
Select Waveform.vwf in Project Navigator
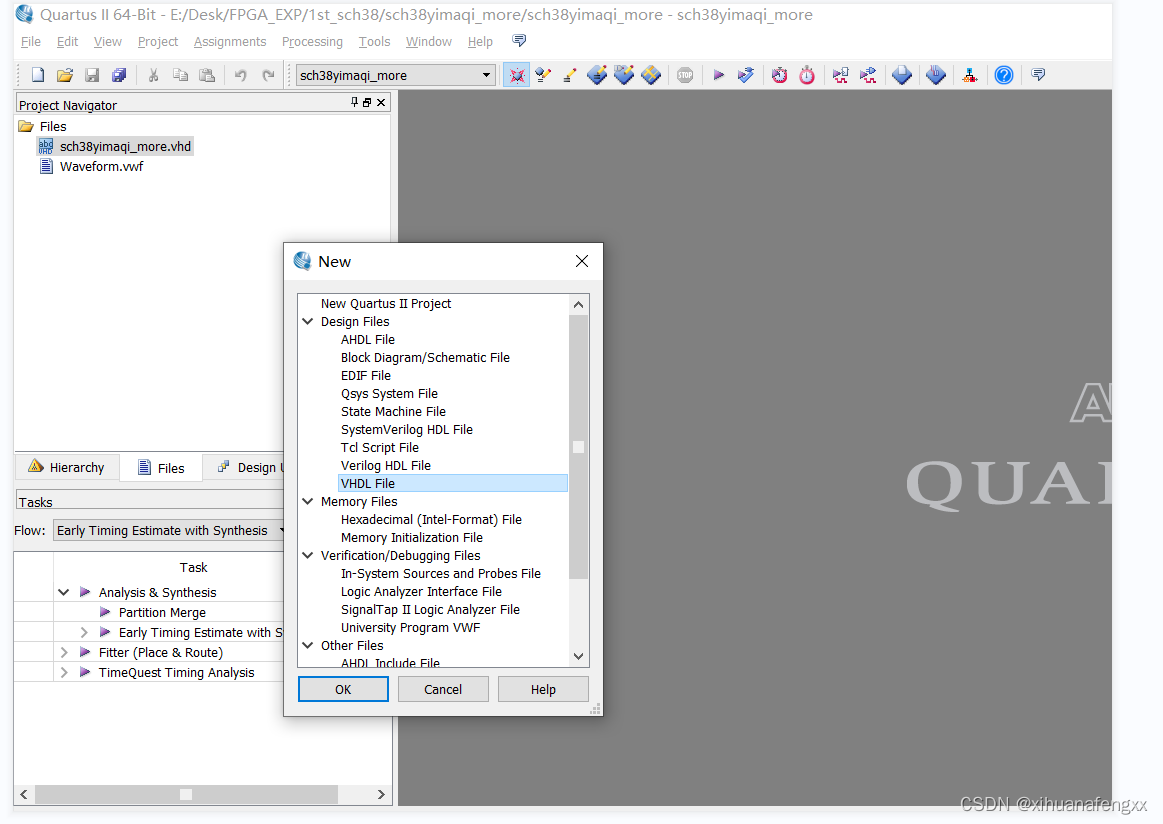tap(102, 166)
